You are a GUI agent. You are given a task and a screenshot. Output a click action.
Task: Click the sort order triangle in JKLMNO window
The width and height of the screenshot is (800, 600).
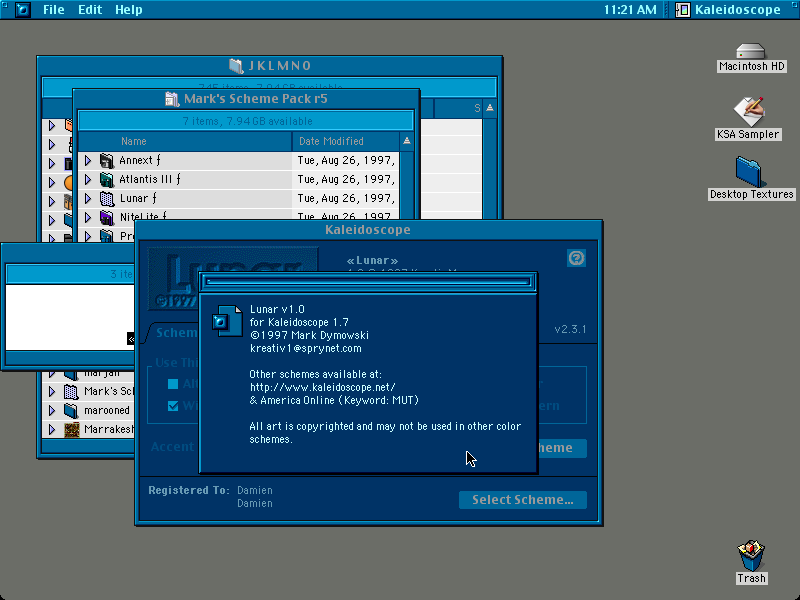point(490,108)
